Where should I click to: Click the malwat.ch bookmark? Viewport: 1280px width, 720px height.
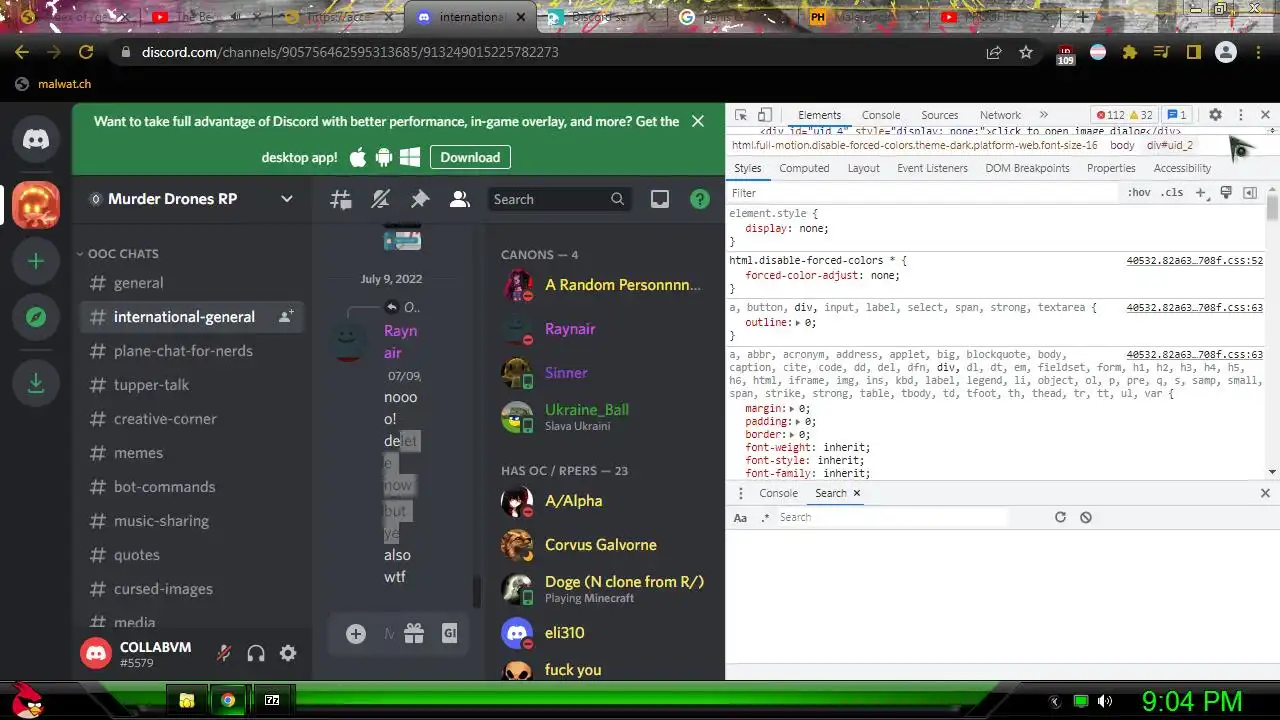[x=53, y=84]
